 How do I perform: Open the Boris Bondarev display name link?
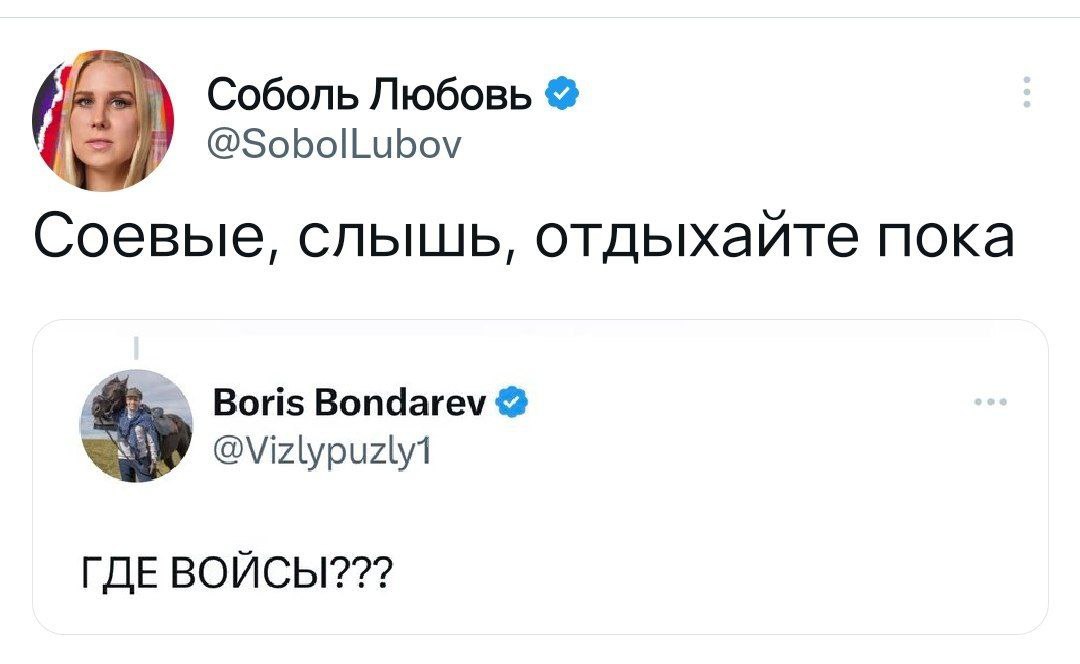[x=350, y=404]
